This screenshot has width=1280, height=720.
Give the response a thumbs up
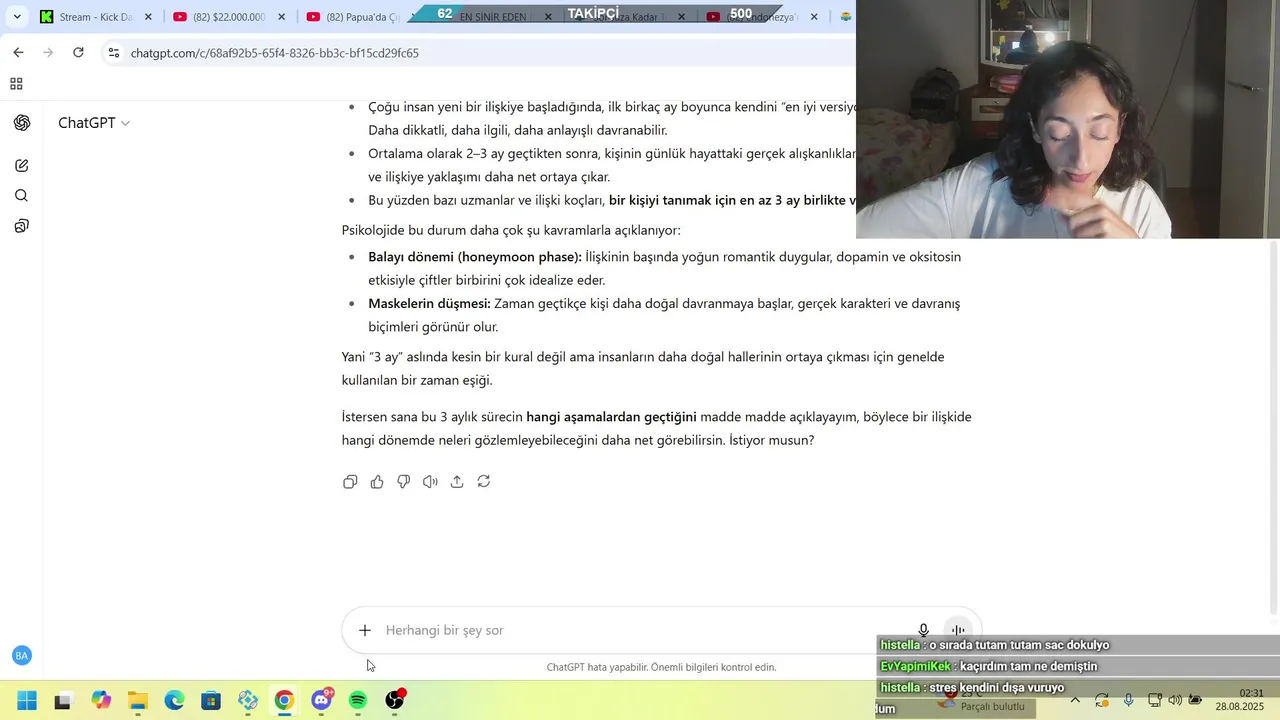377,482
